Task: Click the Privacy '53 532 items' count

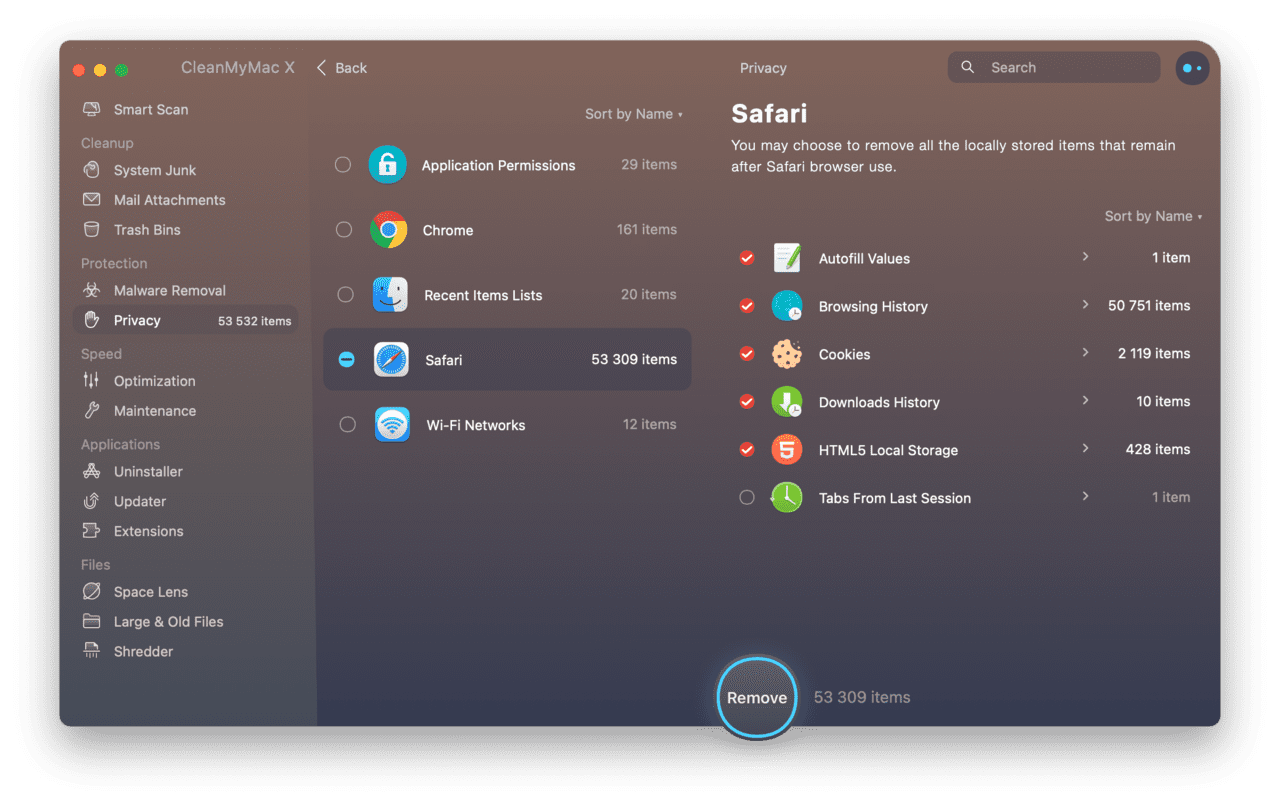Action: point(255,321)
